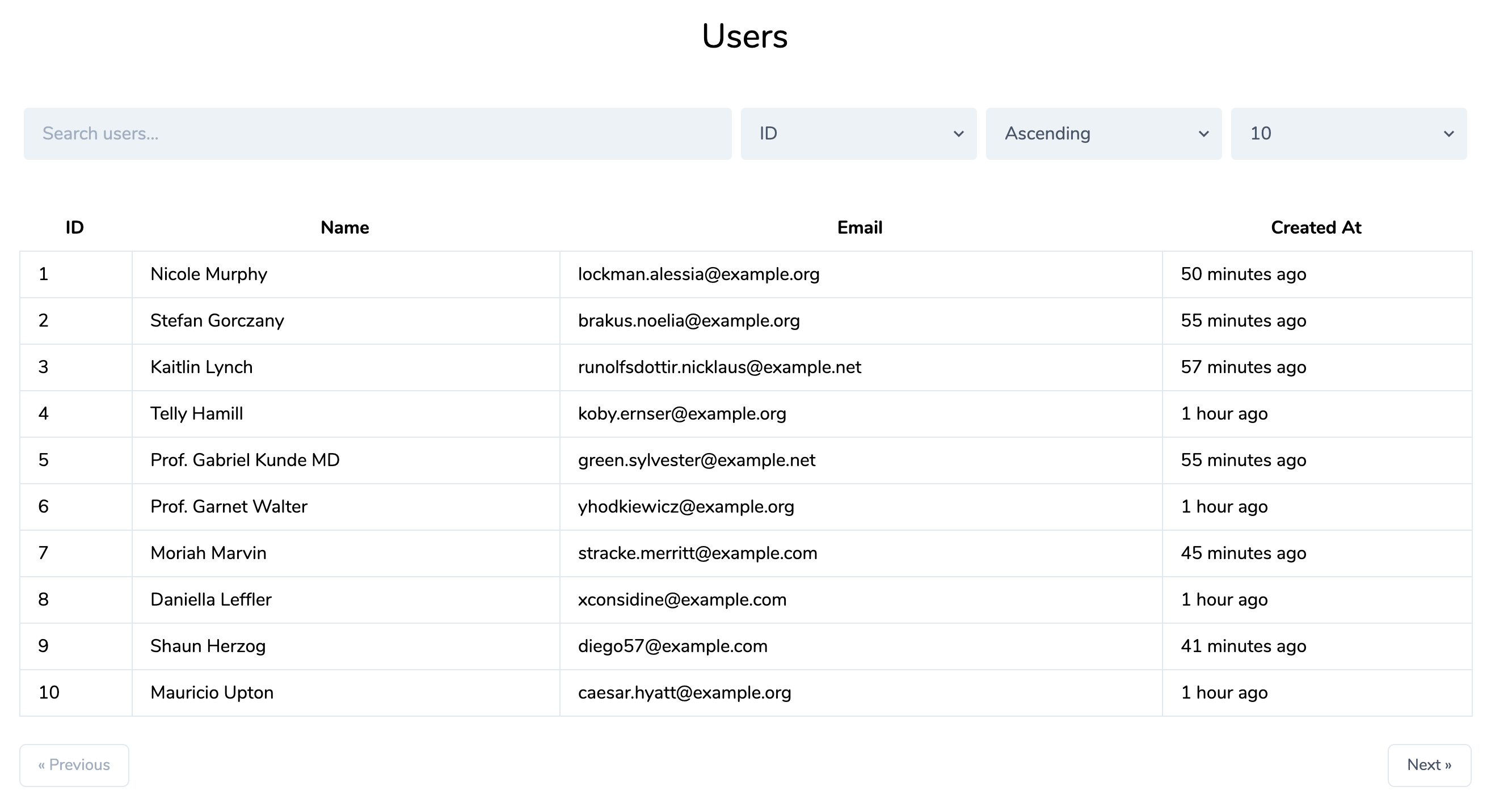Click the chevron on the ID dropdown
Viewport: 1491px width, 812px height.
click(x=958, y=134)
